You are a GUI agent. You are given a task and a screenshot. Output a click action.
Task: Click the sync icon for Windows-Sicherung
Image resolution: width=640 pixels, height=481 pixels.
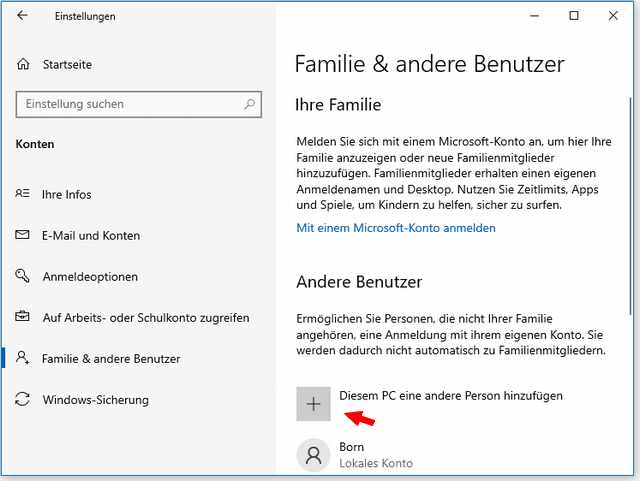tap(23, 400)
